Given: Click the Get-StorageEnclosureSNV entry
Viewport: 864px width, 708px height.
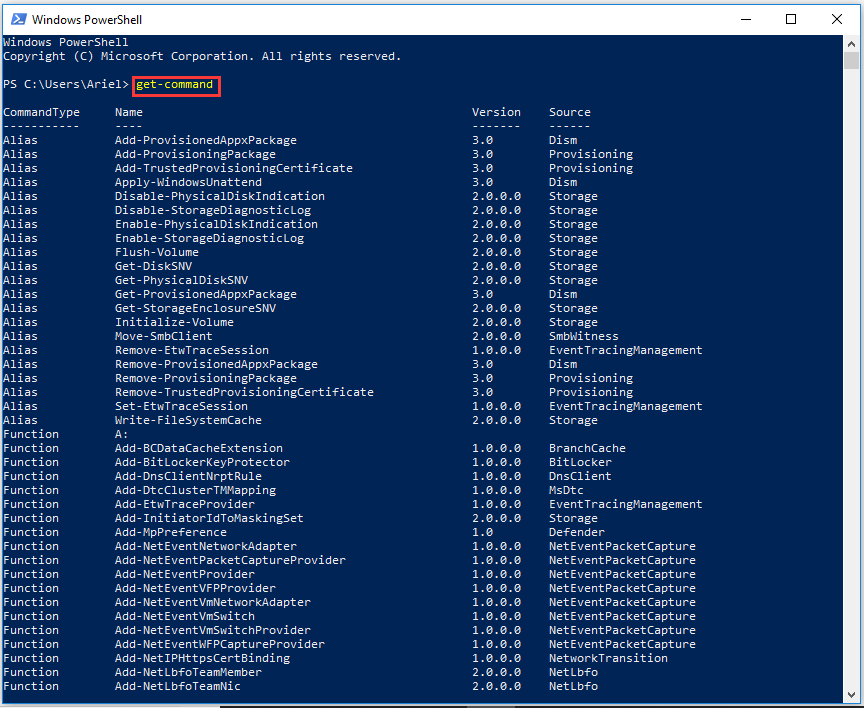Looking at the screenshot, I should coord(195,309).
